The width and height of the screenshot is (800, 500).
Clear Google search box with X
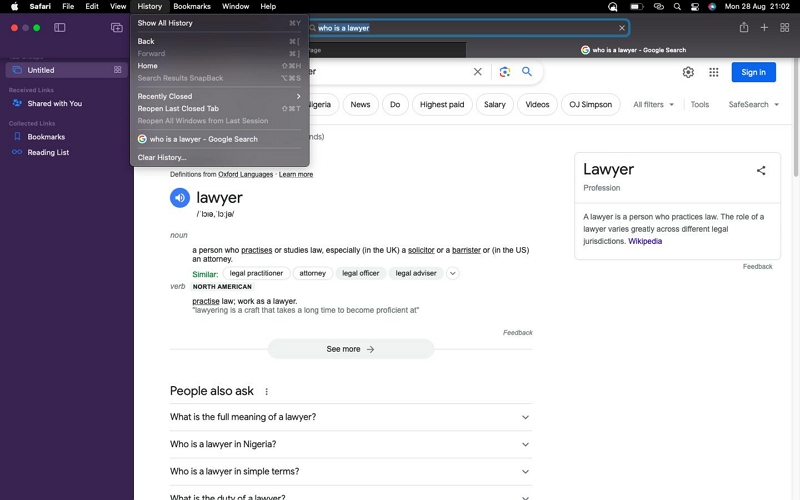478,72
